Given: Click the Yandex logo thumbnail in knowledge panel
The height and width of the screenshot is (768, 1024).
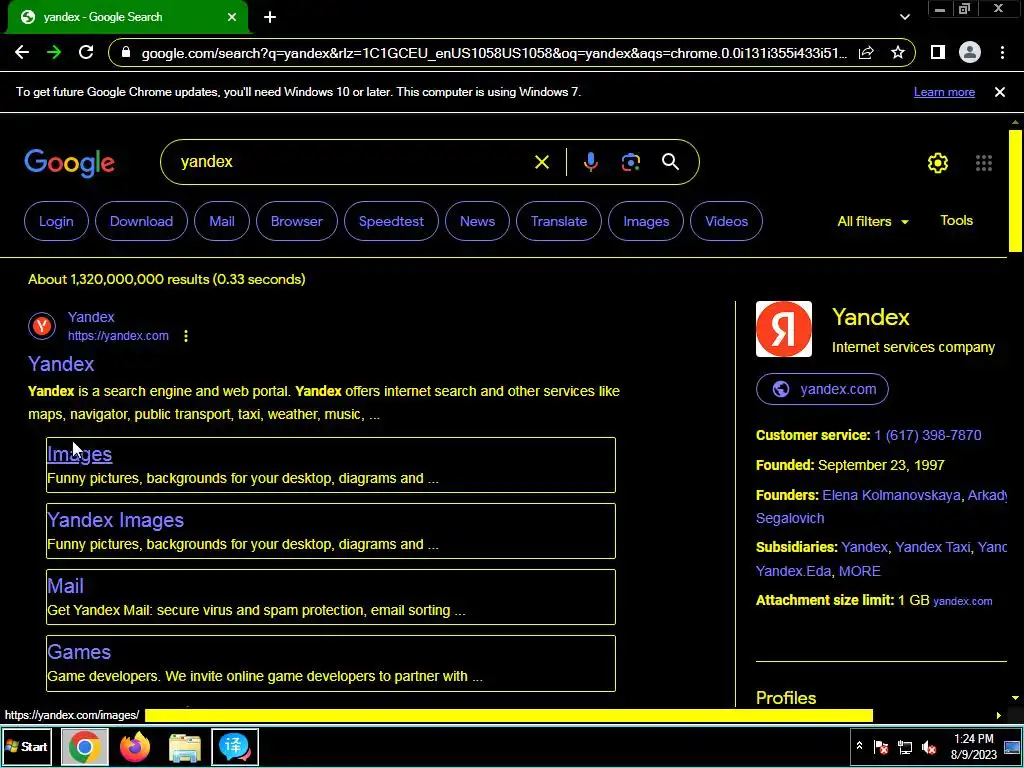Looking at the screenshot, I should click(784, 329).
